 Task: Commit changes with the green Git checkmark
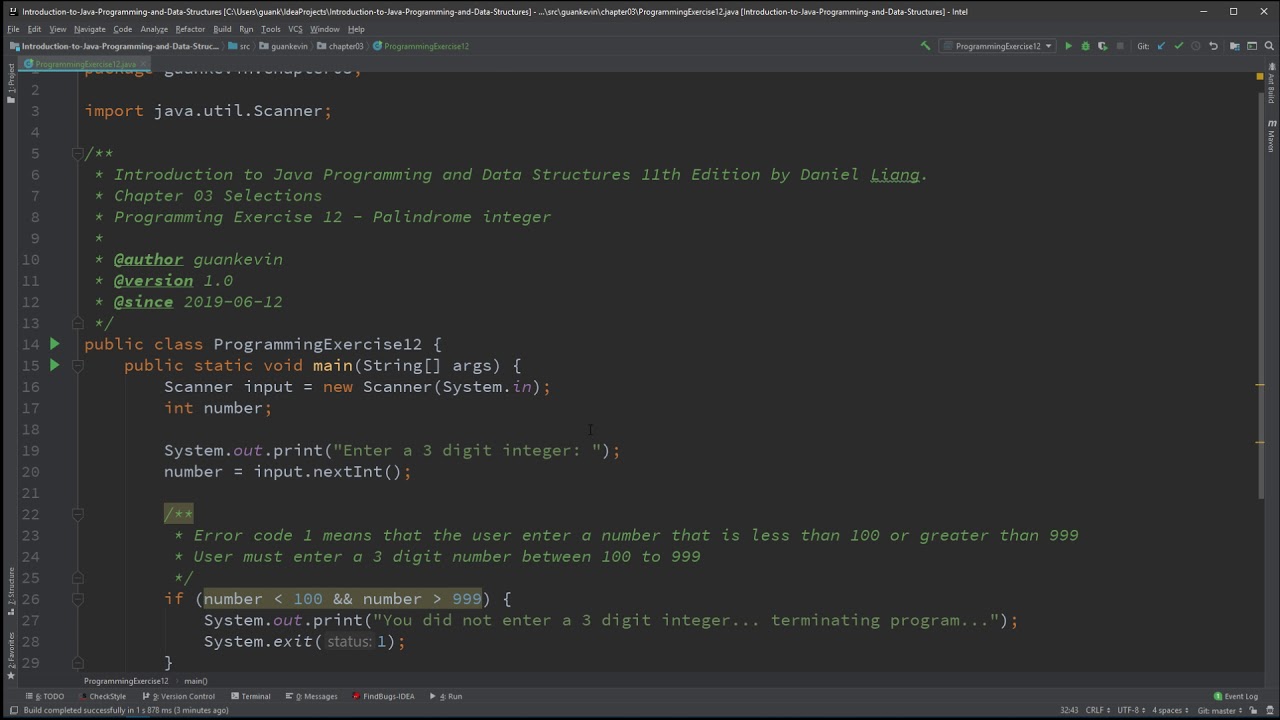click(x=1178, y=46)
